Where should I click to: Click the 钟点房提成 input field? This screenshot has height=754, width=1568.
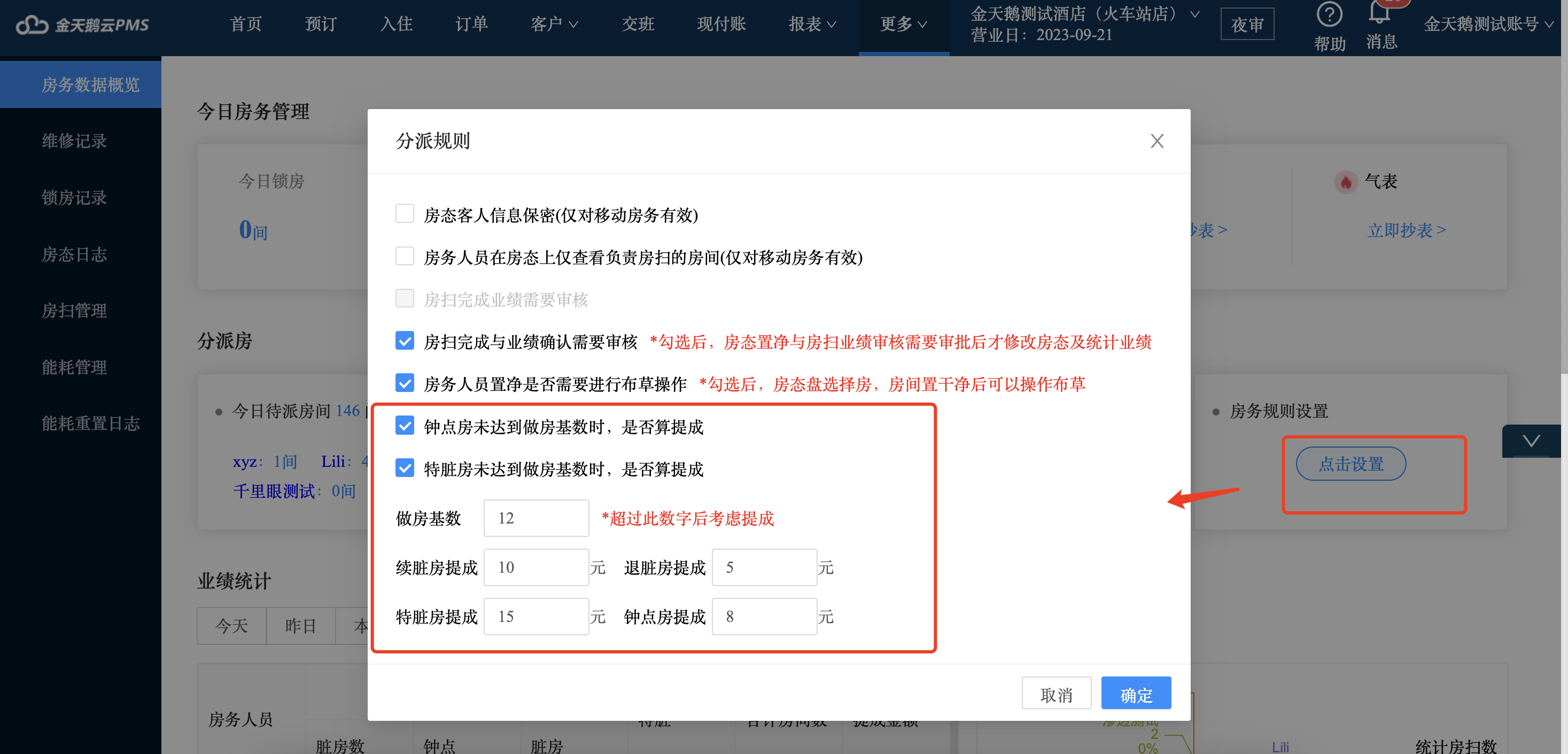click(x=765, y=617)
